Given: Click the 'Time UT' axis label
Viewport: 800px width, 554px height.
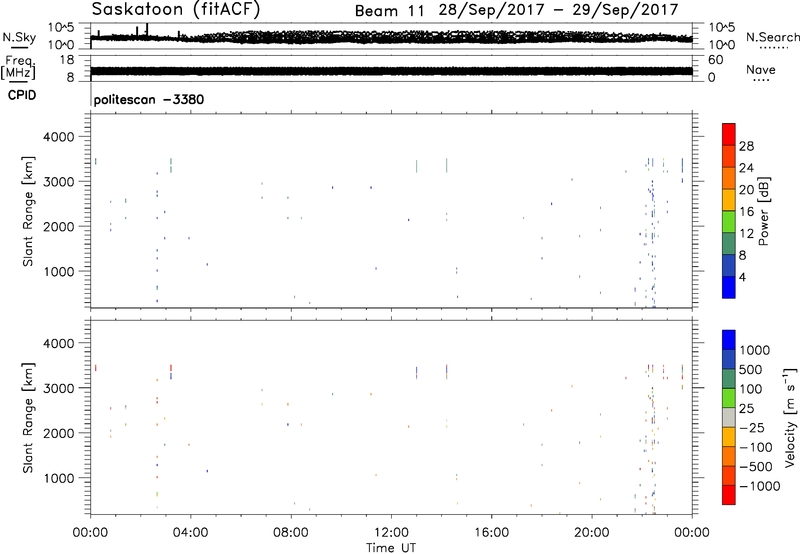Looking at the screenshot, I should (391, 548).
